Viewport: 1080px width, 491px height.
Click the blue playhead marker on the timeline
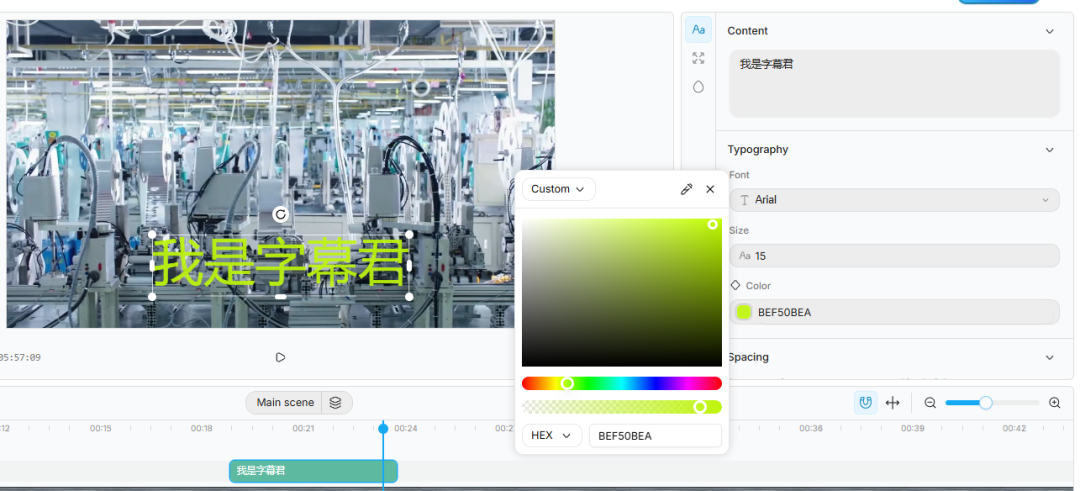pos(383,428)
